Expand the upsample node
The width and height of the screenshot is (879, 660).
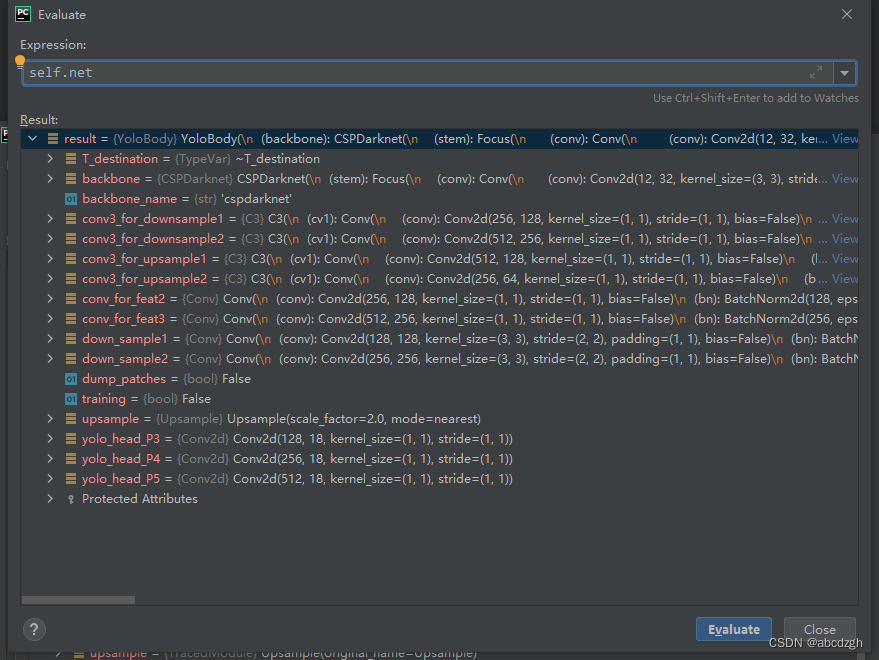50,419
